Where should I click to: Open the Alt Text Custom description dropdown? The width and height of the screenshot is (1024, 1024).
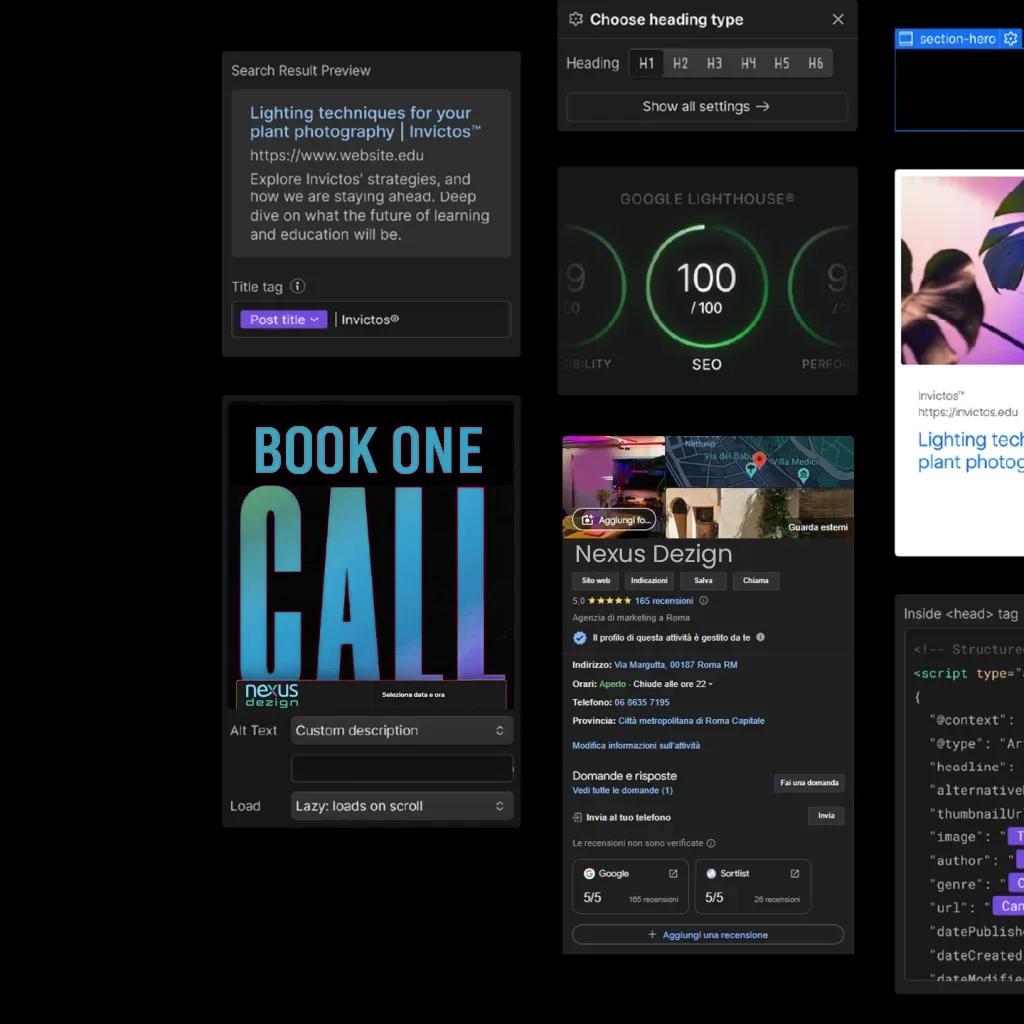402,731
